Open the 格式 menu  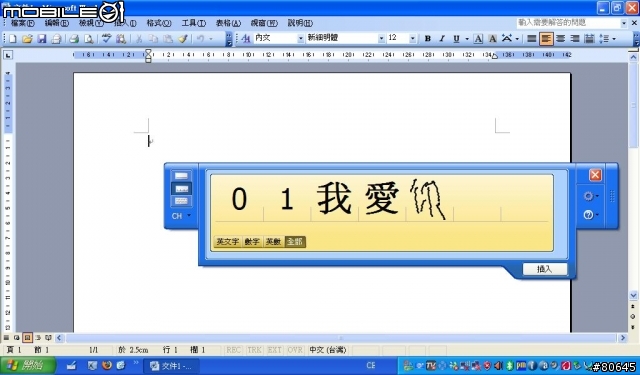(x=159, y=23)
